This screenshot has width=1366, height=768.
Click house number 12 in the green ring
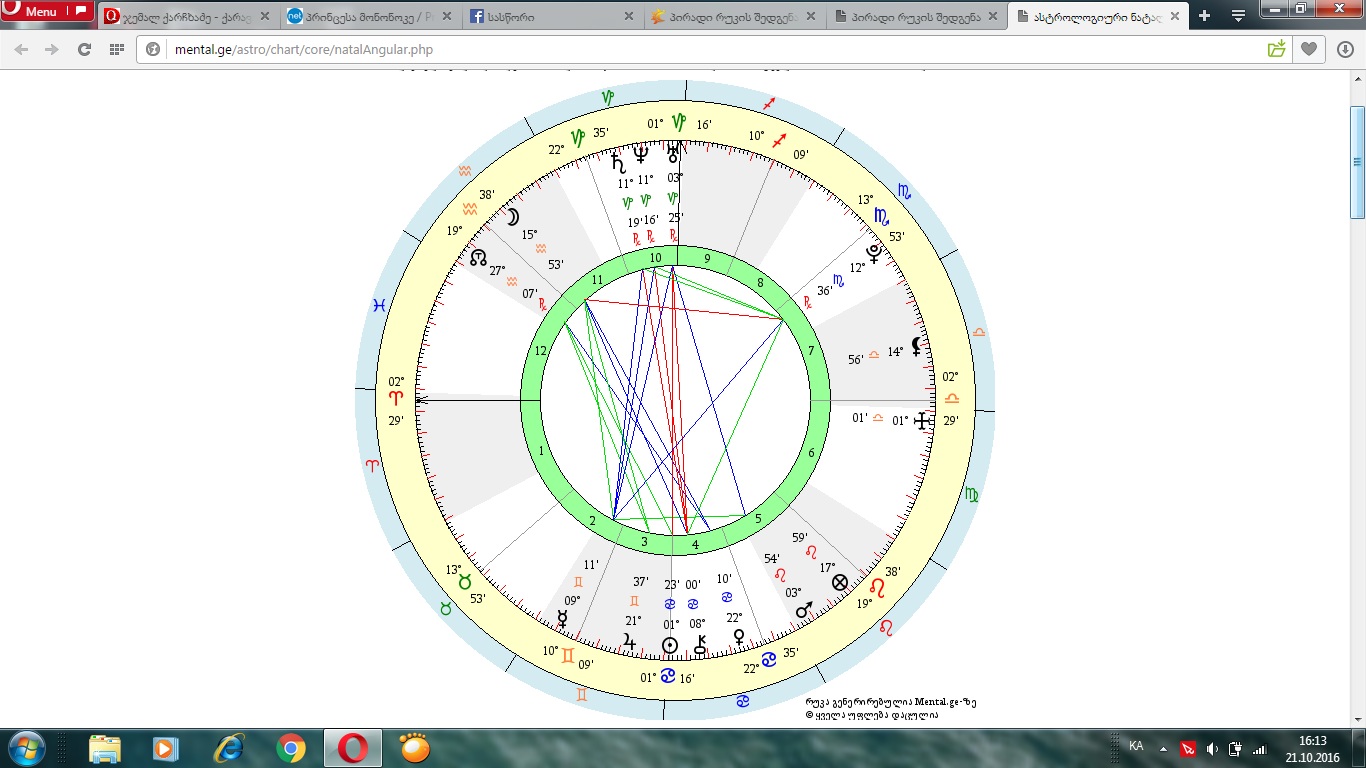[x=541, y=351]
